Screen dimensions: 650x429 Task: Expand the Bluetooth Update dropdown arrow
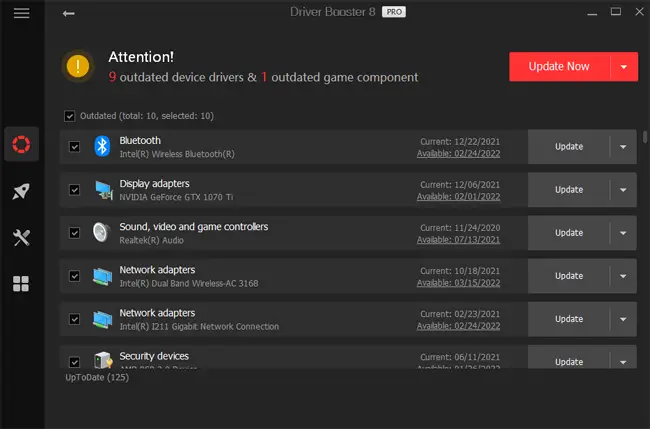coord(623,147)
